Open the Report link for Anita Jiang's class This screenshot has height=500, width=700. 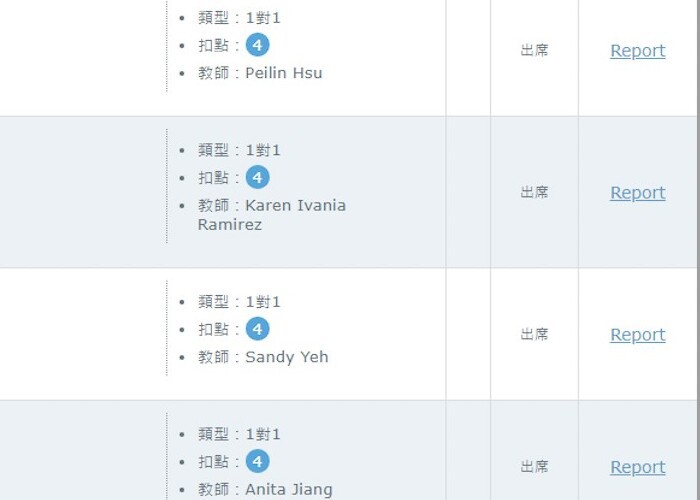tap(637, 467)
